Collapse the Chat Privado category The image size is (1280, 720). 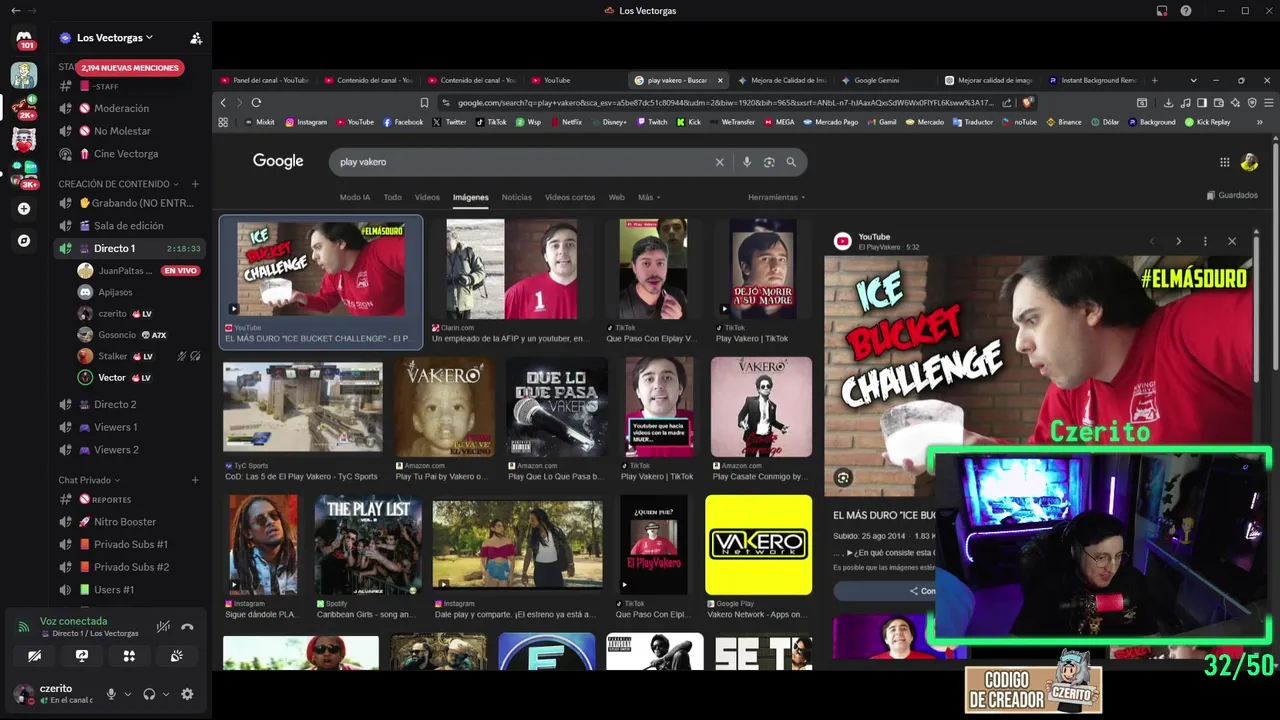88,480
